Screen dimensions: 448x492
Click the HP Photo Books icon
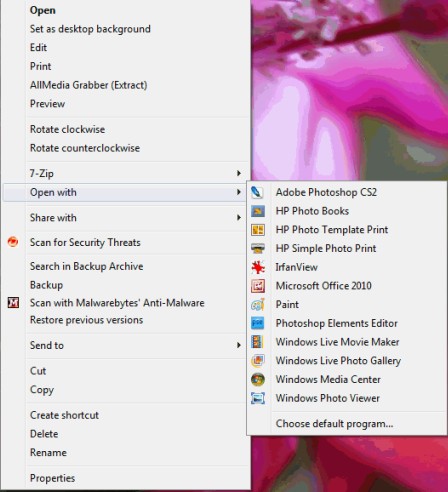(x=258, y=211)
